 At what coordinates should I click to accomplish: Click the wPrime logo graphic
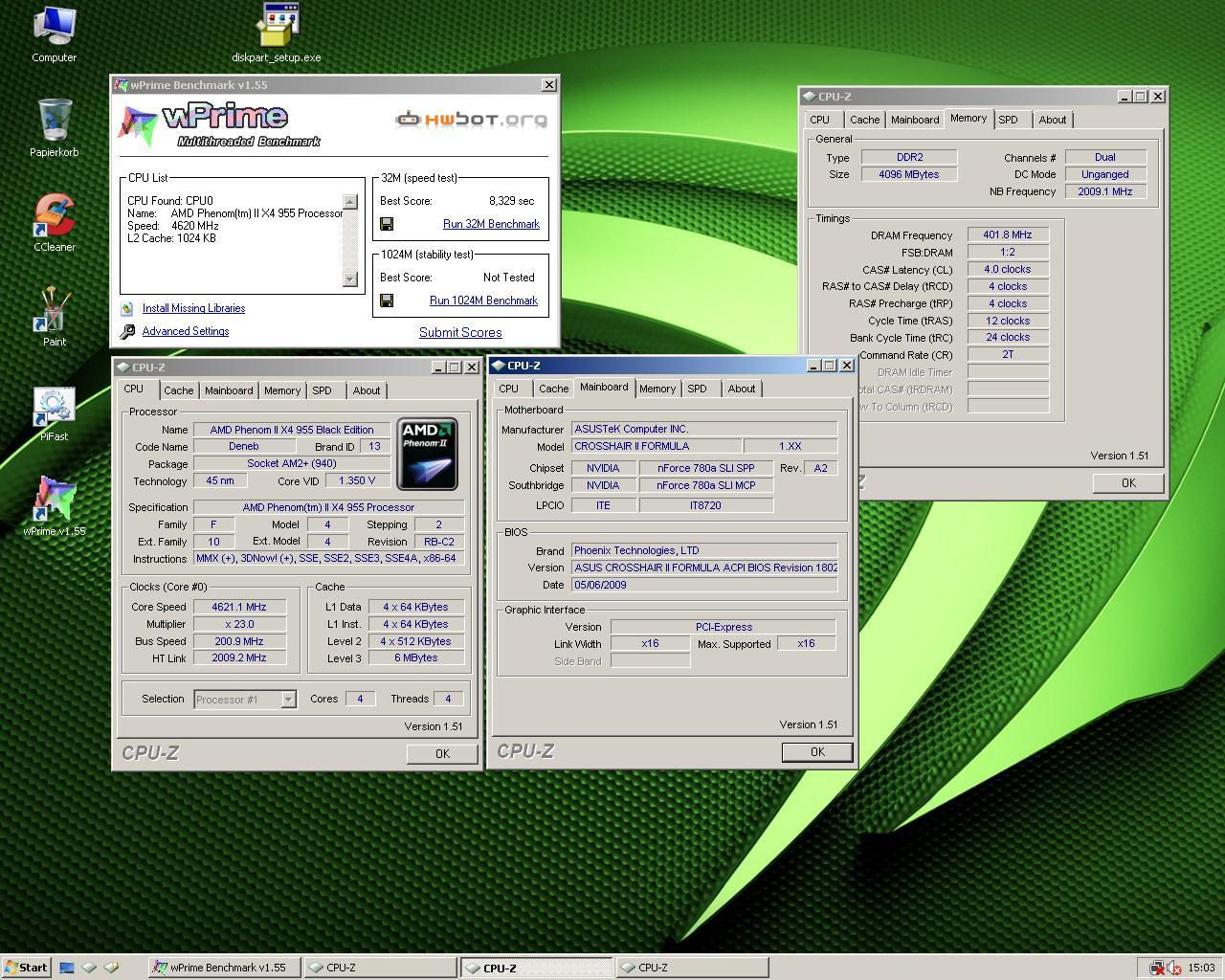pyautogui.click(x=219, y=125)
